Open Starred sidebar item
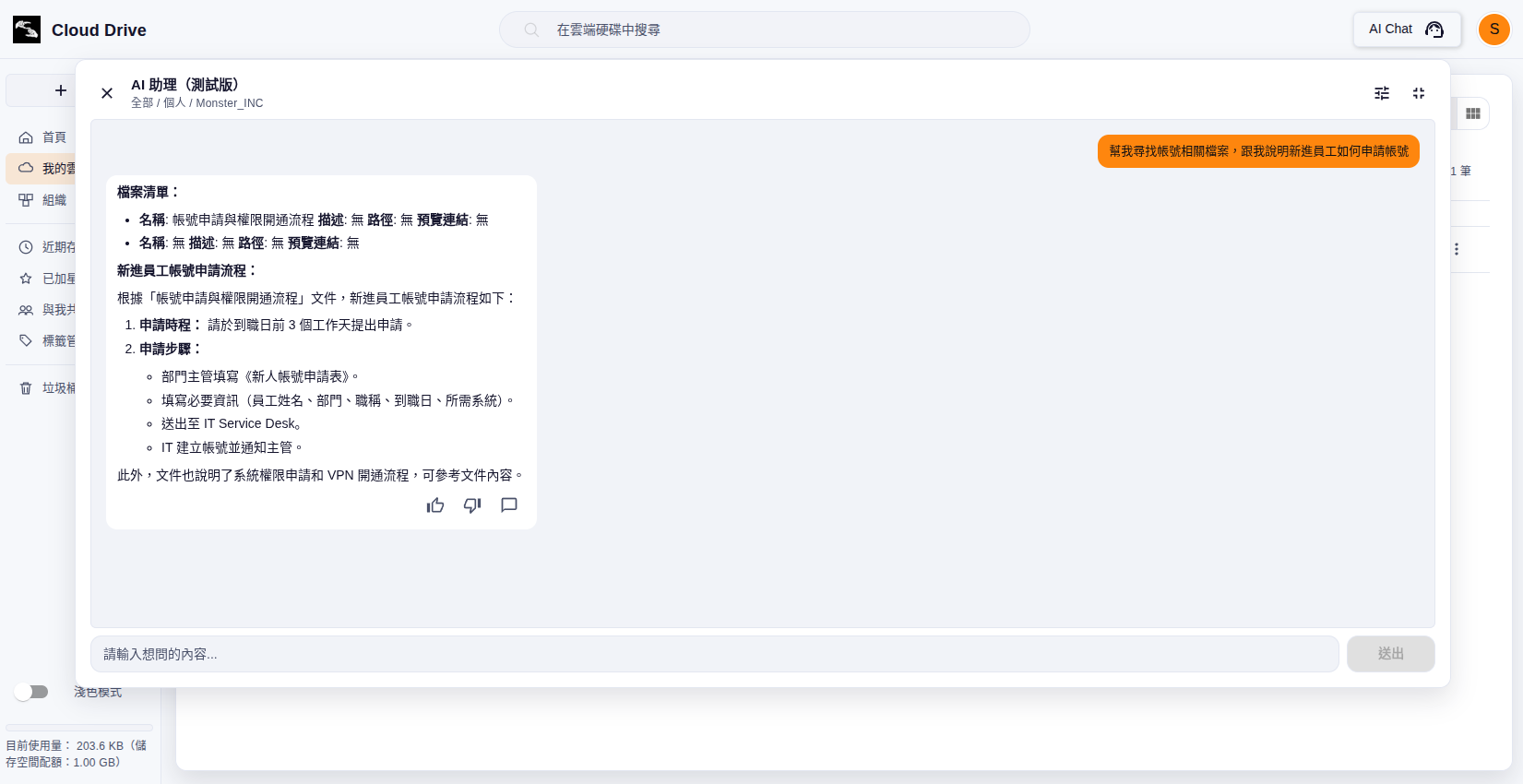1523x784 pixels. click(42, 279)
